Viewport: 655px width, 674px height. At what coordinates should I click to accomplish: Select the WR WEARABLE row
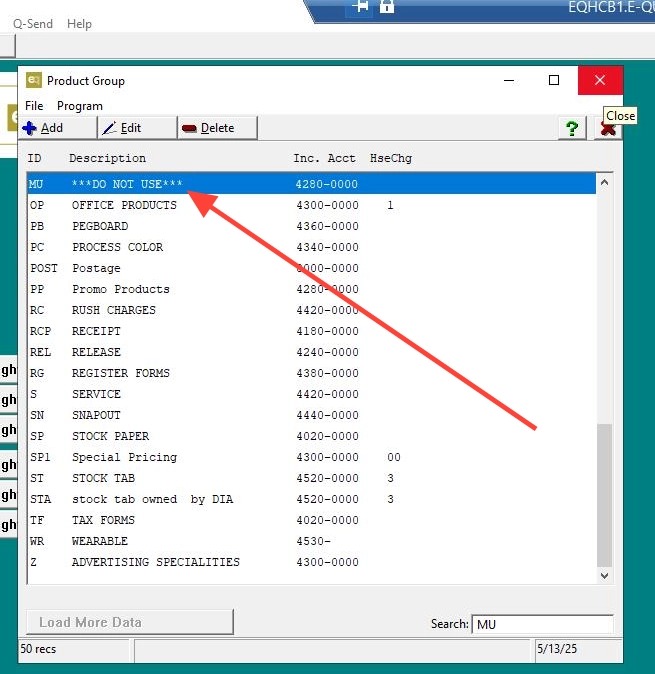(312, 541)
